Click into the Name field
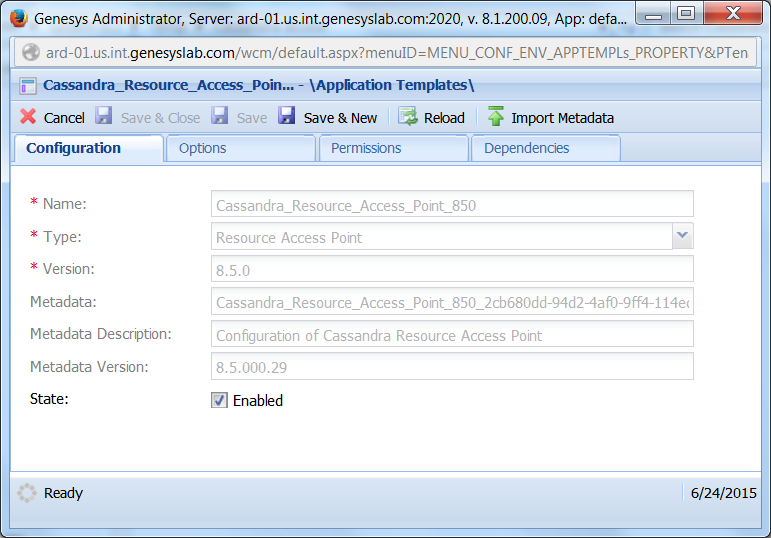771x538 pixels. pos(452,204)
